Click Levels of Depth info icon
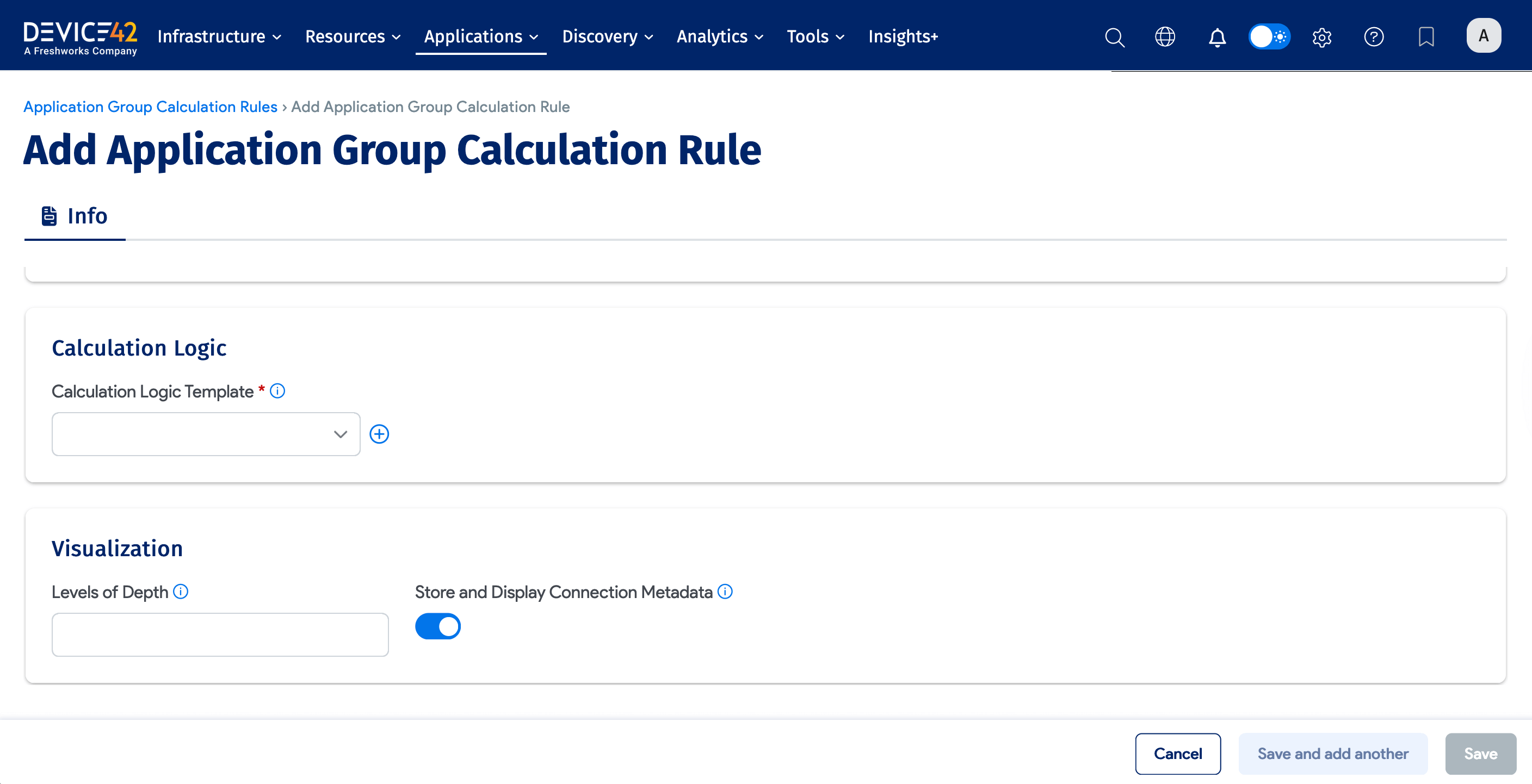The image size is (1532, 784). [x=181, y=592]
